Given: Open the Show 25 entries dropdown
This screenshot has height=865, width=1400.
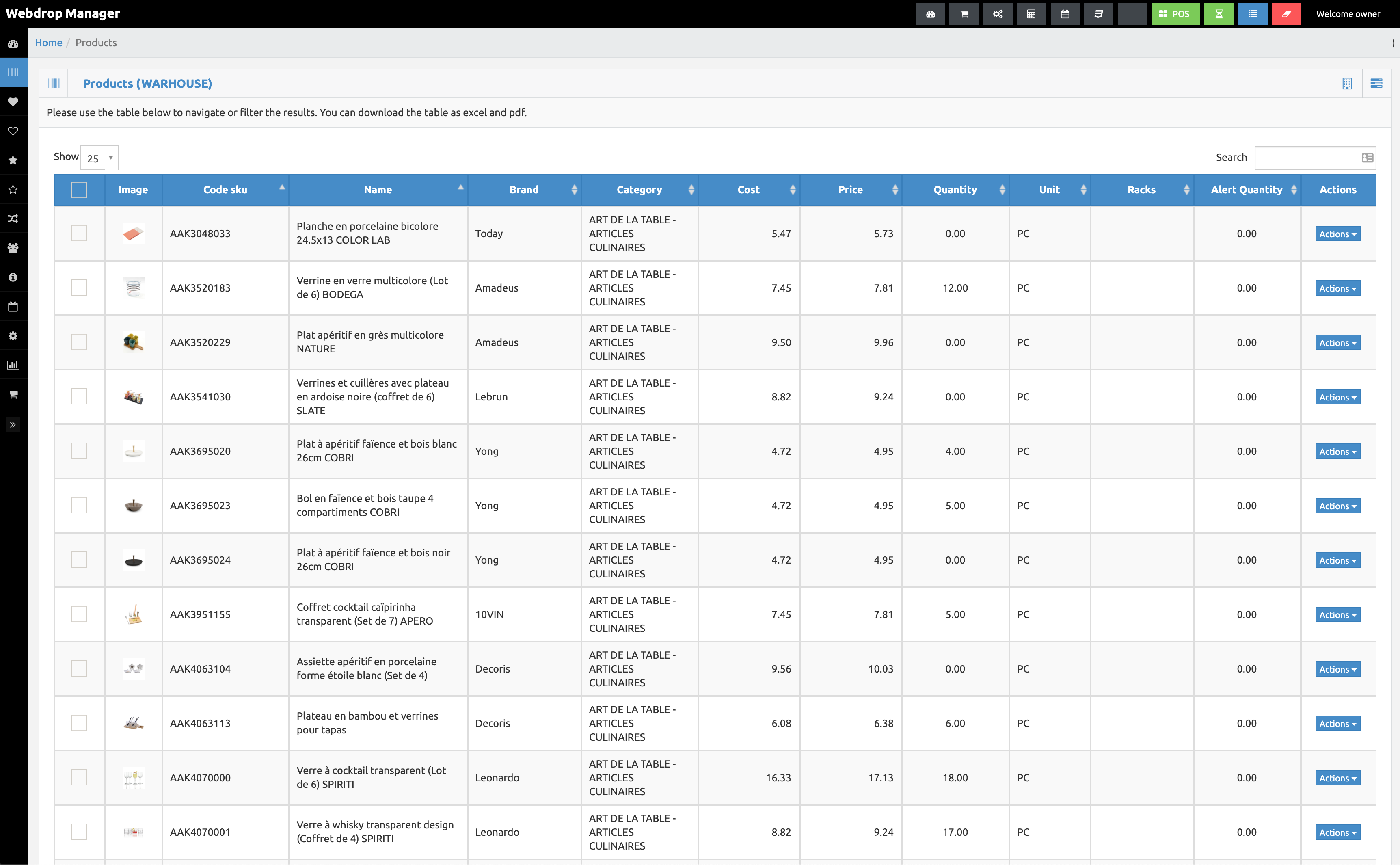Looking at the screenshot, I should coord(98,158).
